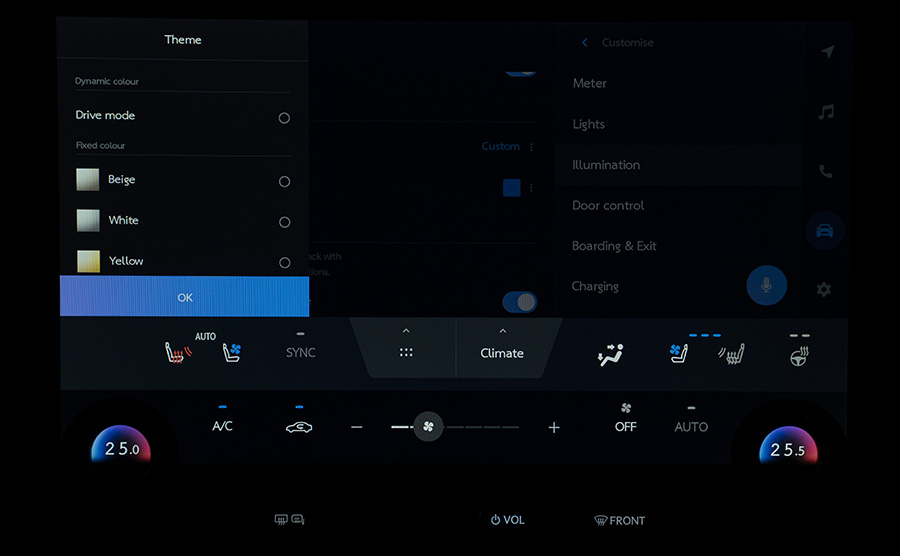Viewport: 900px width, 556px height.
Task: Select the Drive mode radio button
Action: coord(284,118)
